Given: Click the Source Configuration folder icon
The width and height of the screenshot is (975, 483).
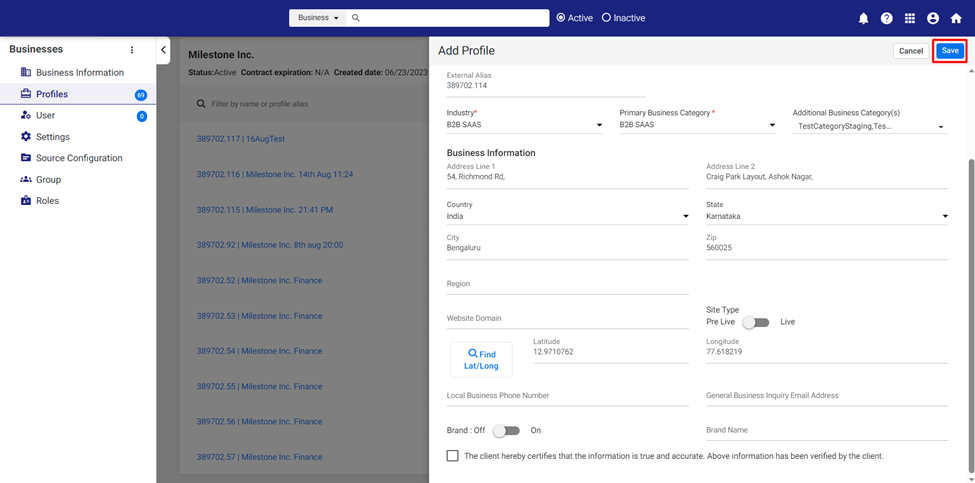Looking at the screenshot, I should pos(25,158).
